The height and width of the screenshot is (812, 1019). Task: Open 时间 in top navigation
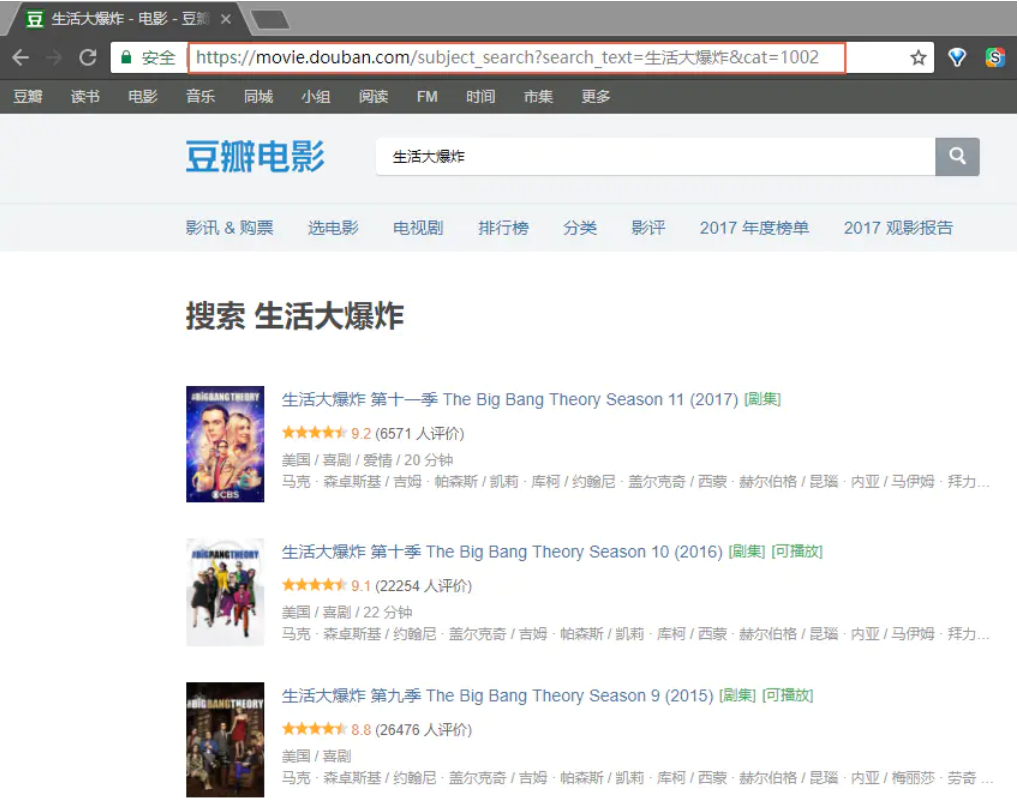480,97
